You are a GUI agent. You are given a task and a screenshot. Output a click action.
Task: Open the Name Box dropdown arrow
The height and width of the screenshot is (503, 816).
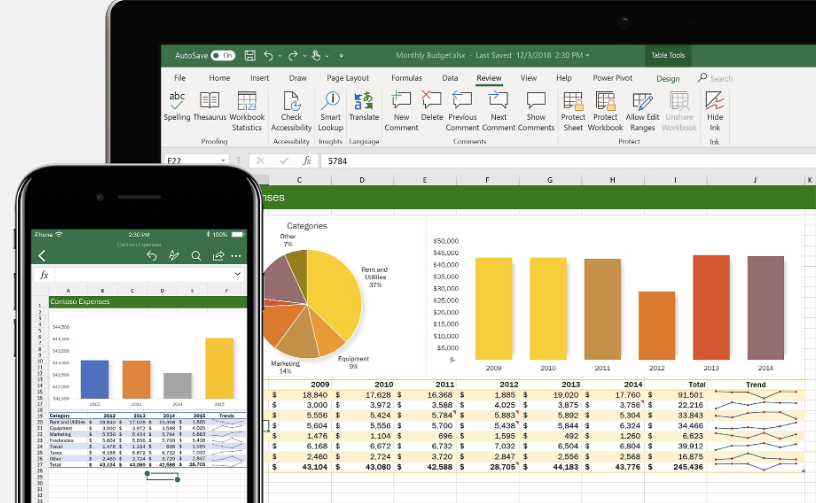[x=223, y=161]
